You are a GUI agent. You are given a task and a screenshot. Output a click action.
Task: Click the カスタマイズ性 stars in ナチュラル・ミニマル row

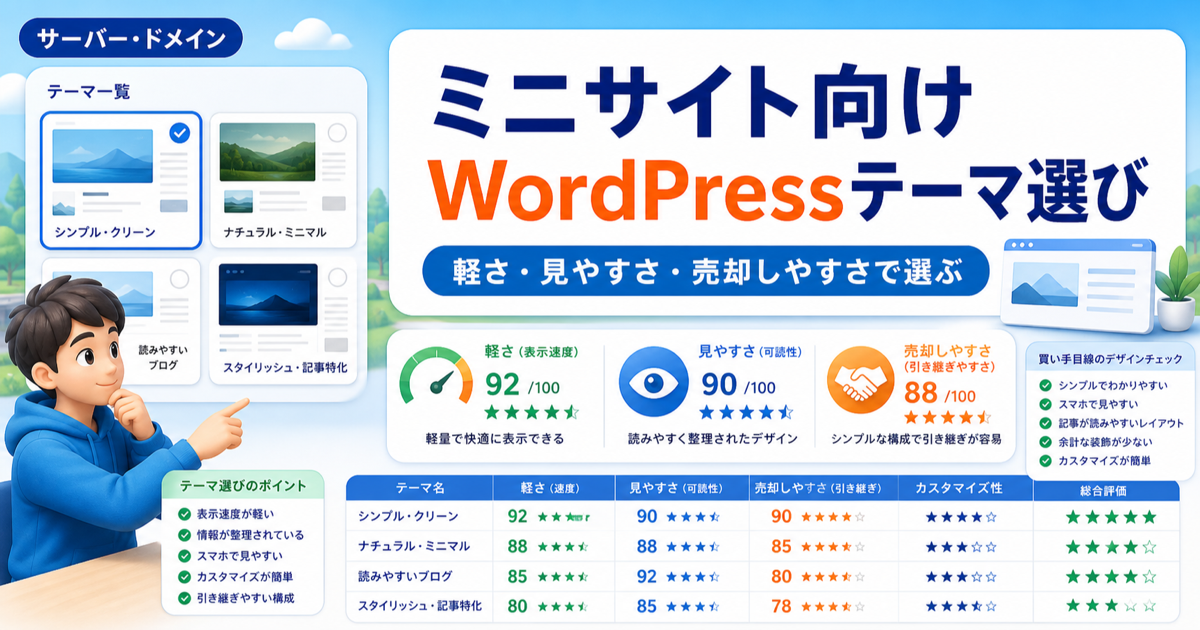[x=961, y=547]
